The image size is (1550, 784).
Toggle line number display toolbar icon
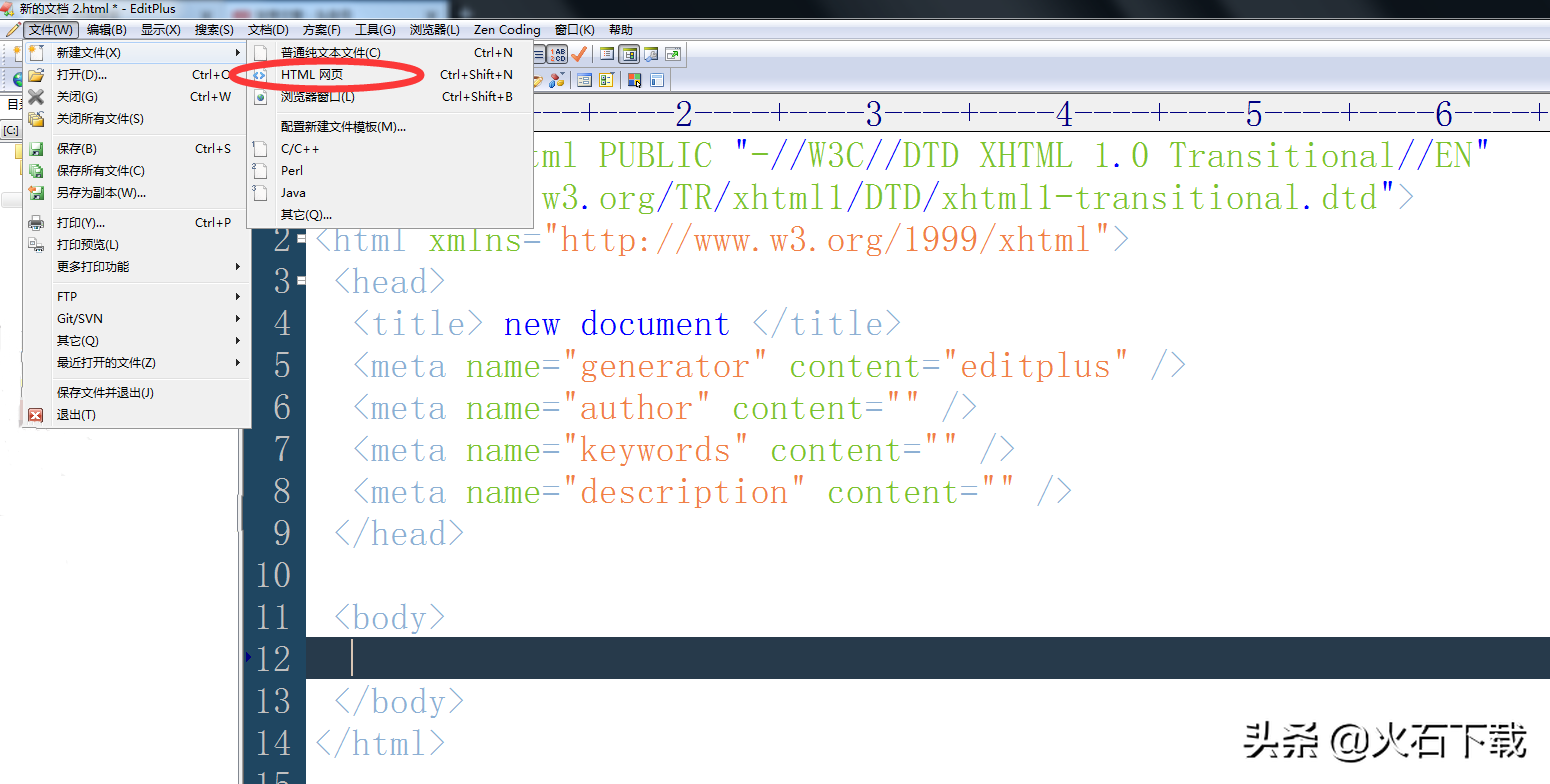pyautogui.click(x=557, y=54)
